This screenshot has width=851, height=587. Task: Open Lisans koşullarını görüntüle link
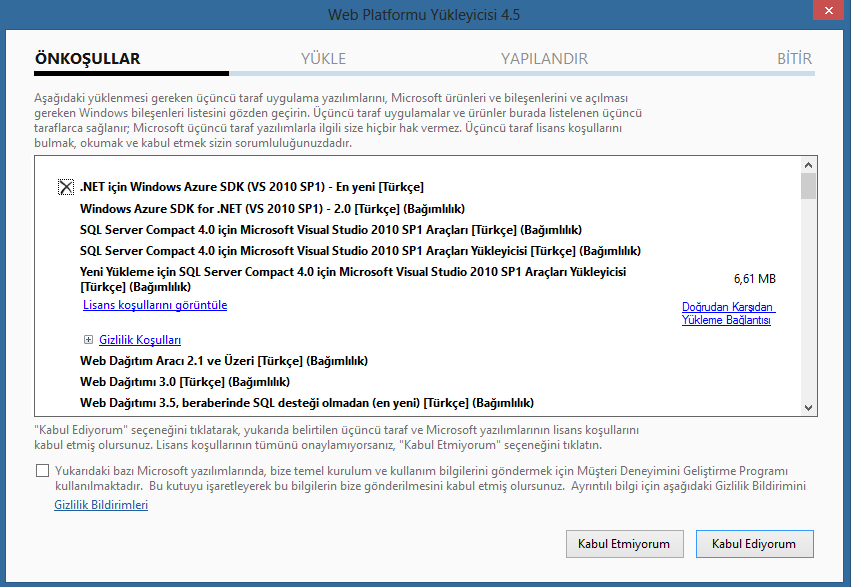point(155,305)
